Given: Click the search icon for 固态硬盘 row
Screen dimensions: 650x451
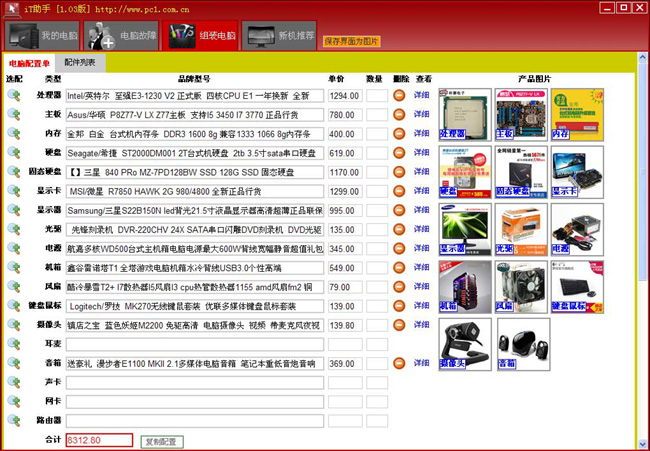Looking at the screenshot, I should (14, 172).
